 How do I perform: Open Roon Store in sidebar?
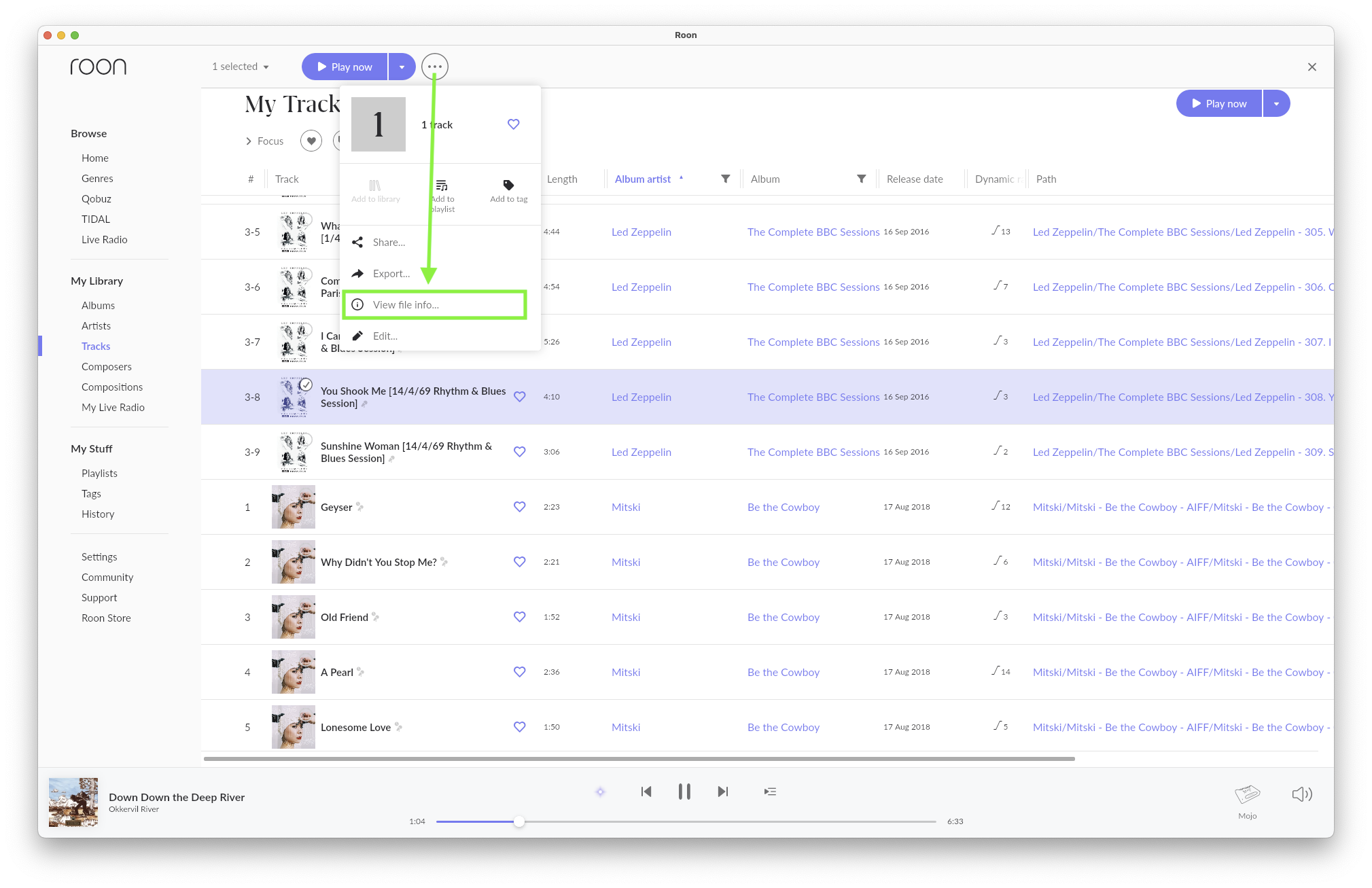106,618
